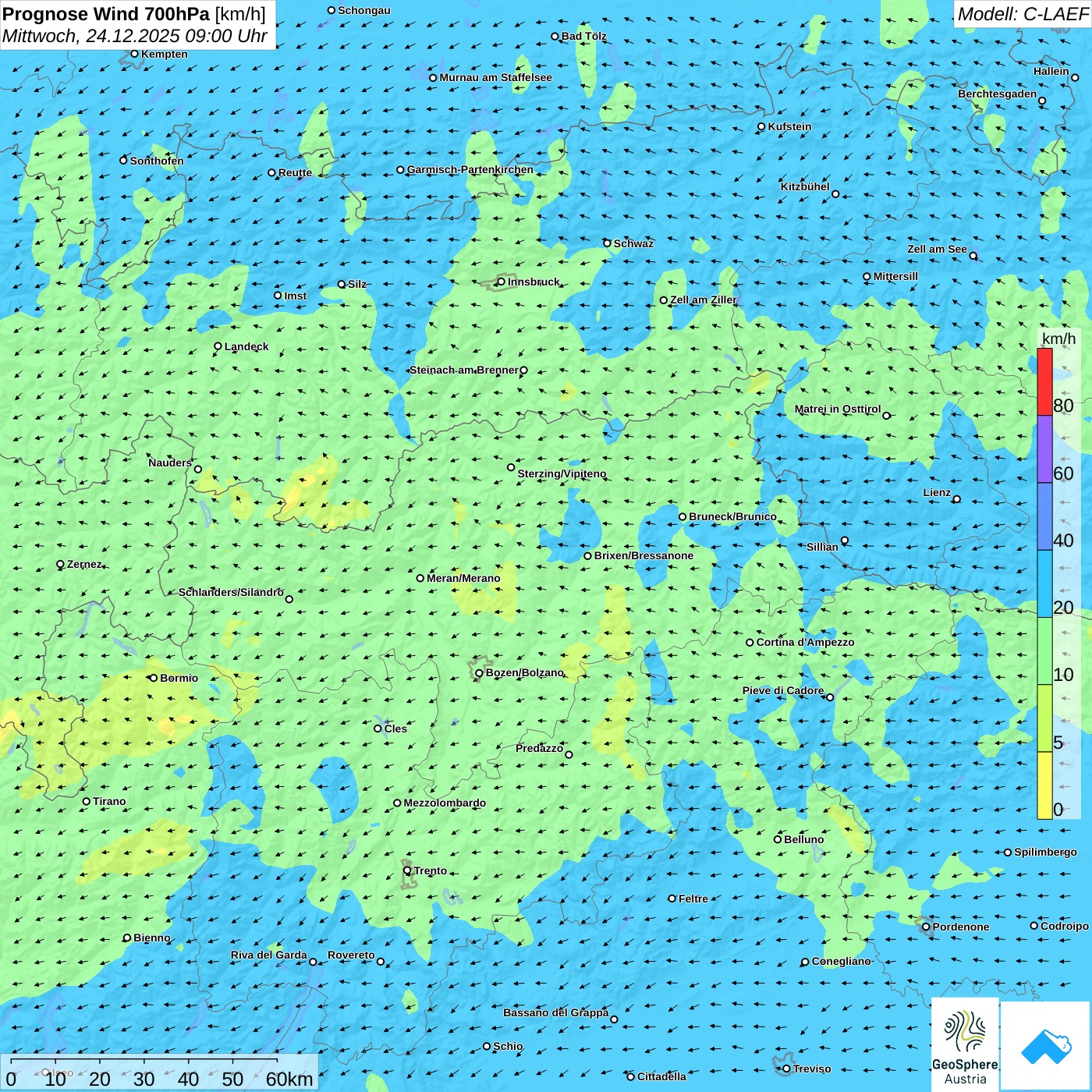Click the Kufstein city label
Image resolution: width=1092 pixels, height=1092 pixels.
tap(789, 126)
